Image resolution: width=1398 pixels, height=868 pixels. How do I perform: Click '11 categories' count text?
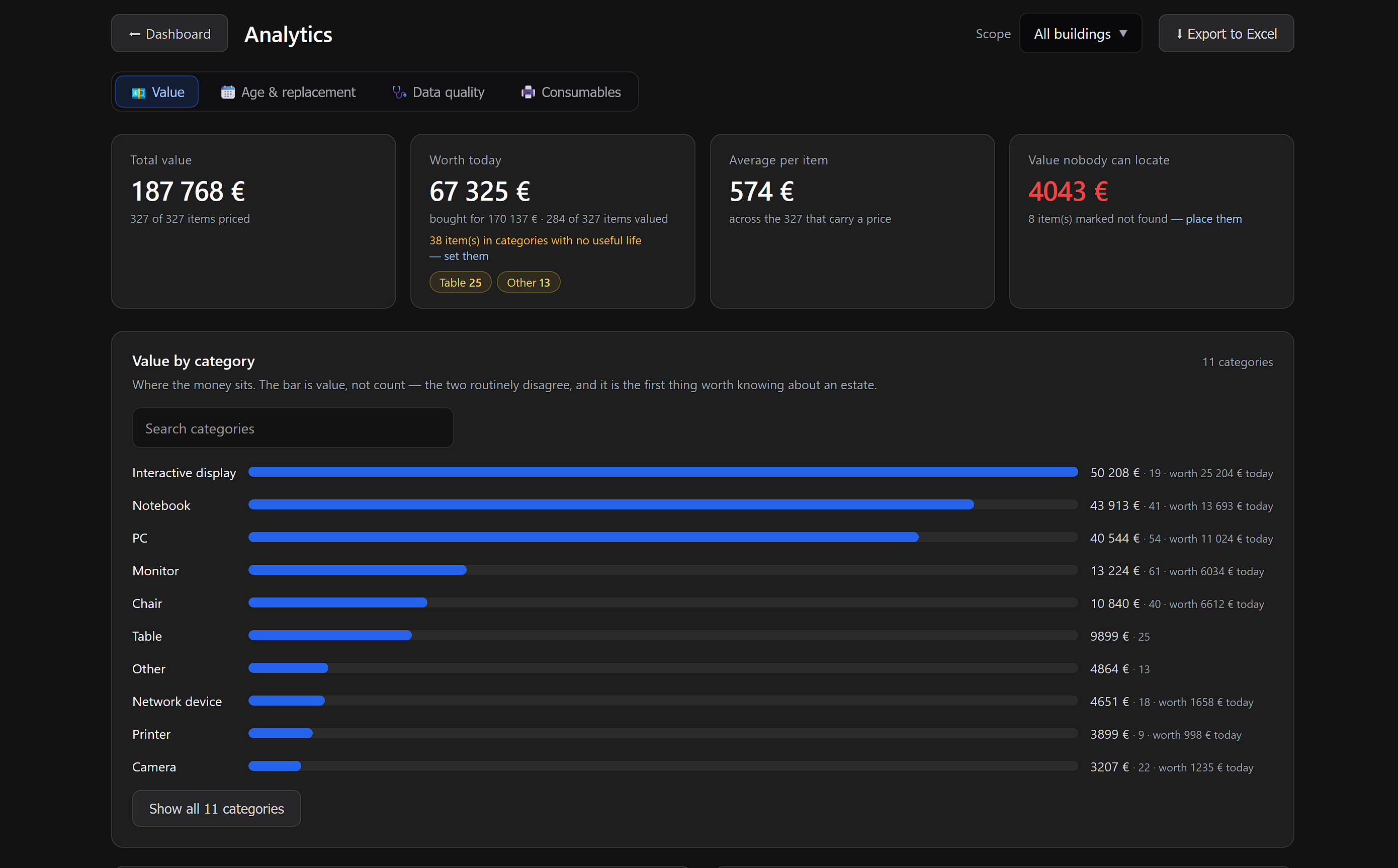tap(1237, 362)
